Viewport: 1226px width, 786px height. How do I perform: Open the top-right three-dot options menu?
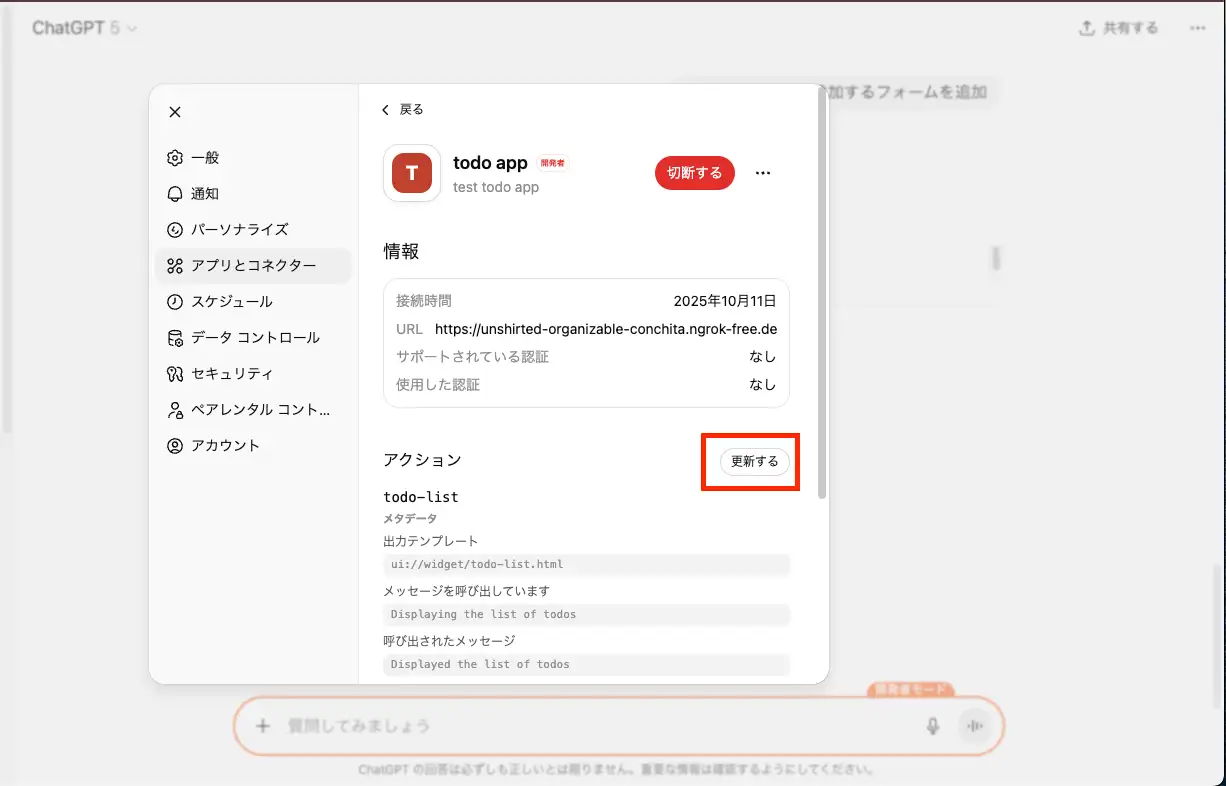pos(1198,28)
